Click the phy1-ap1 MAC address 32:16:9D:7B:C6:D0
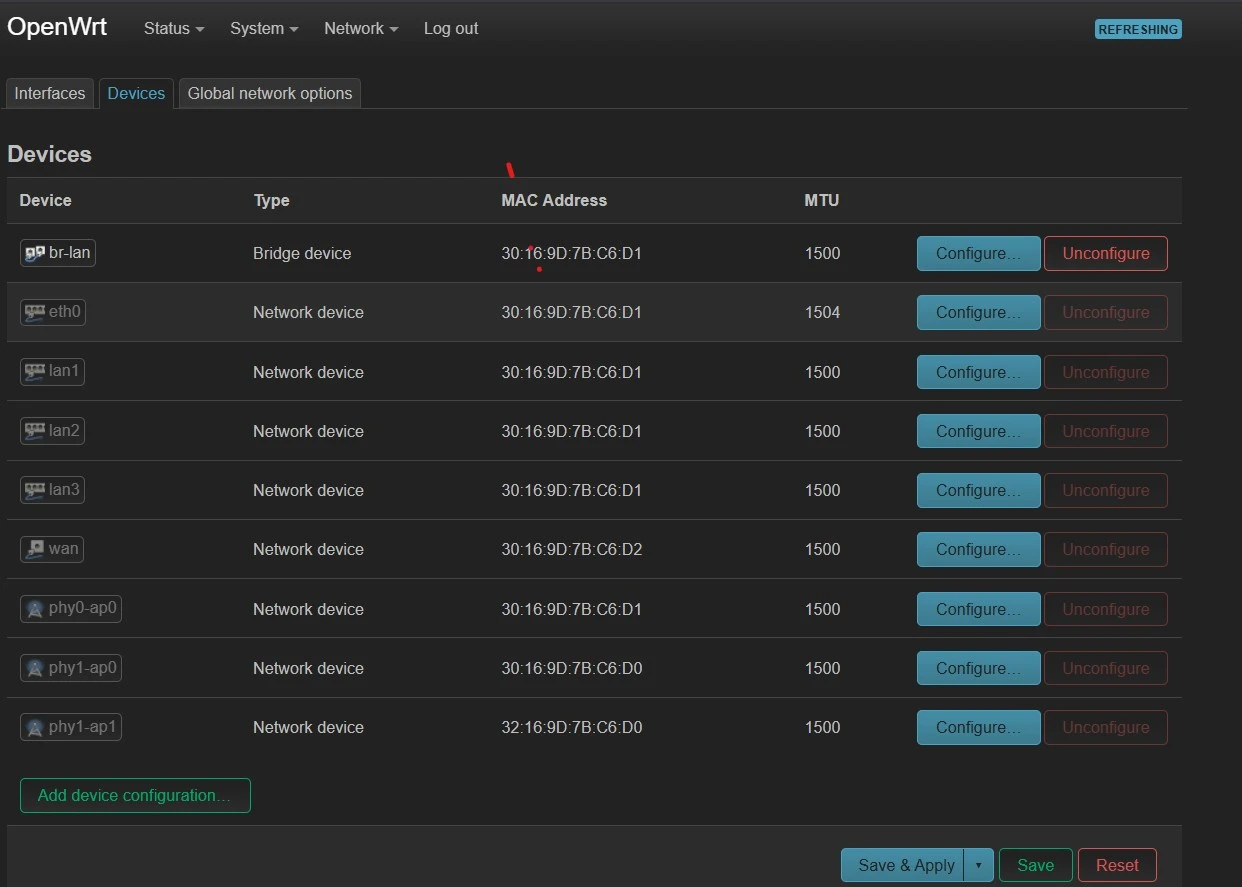The width and height of the screenshot is (1242, 887). (572, 727)
